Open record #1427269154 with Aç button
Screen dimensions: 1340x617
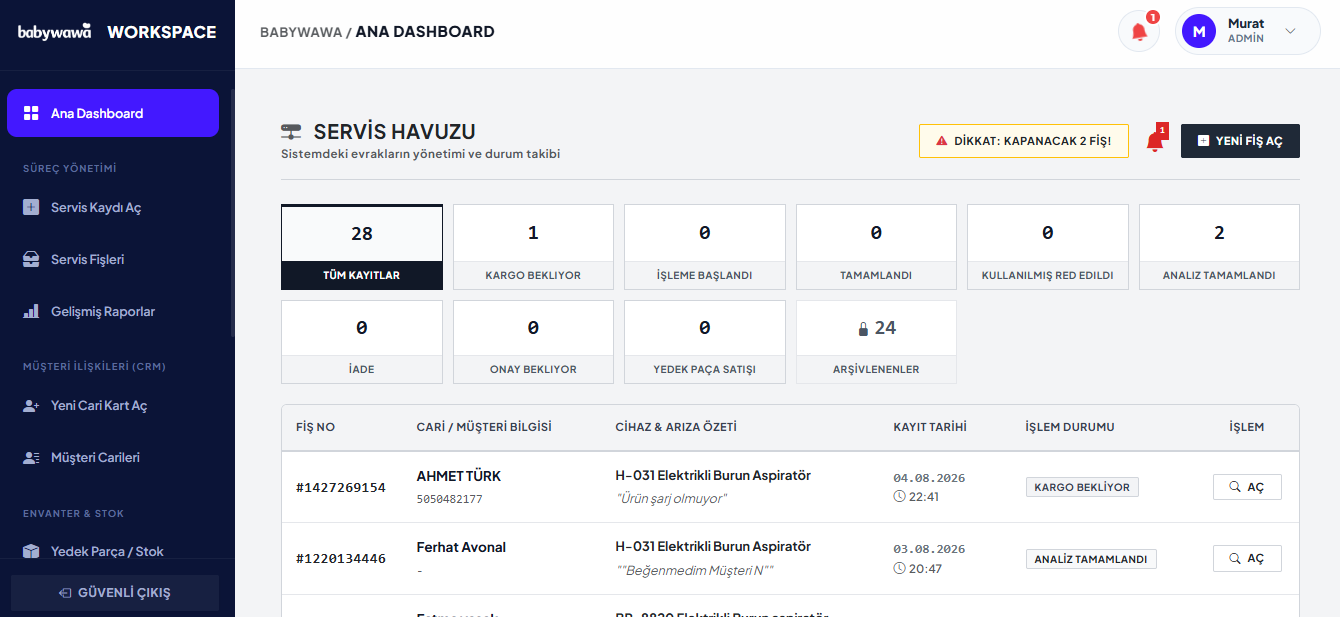(x=1247, y=487)
